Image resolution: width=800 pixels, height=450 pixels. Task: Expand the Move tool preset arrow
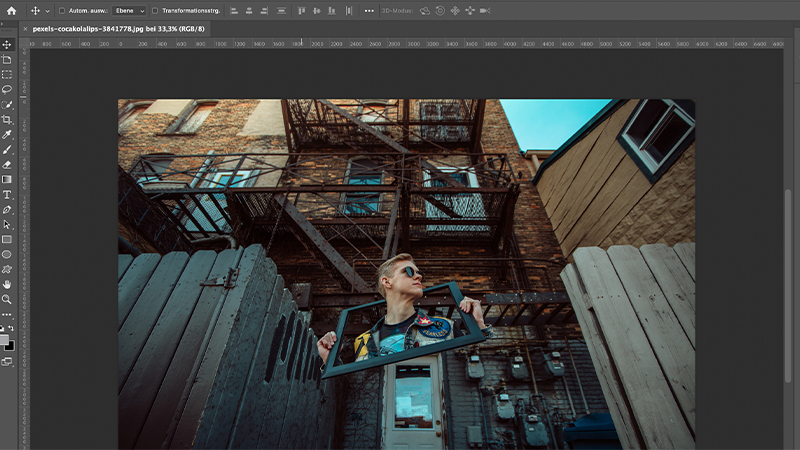48,10
